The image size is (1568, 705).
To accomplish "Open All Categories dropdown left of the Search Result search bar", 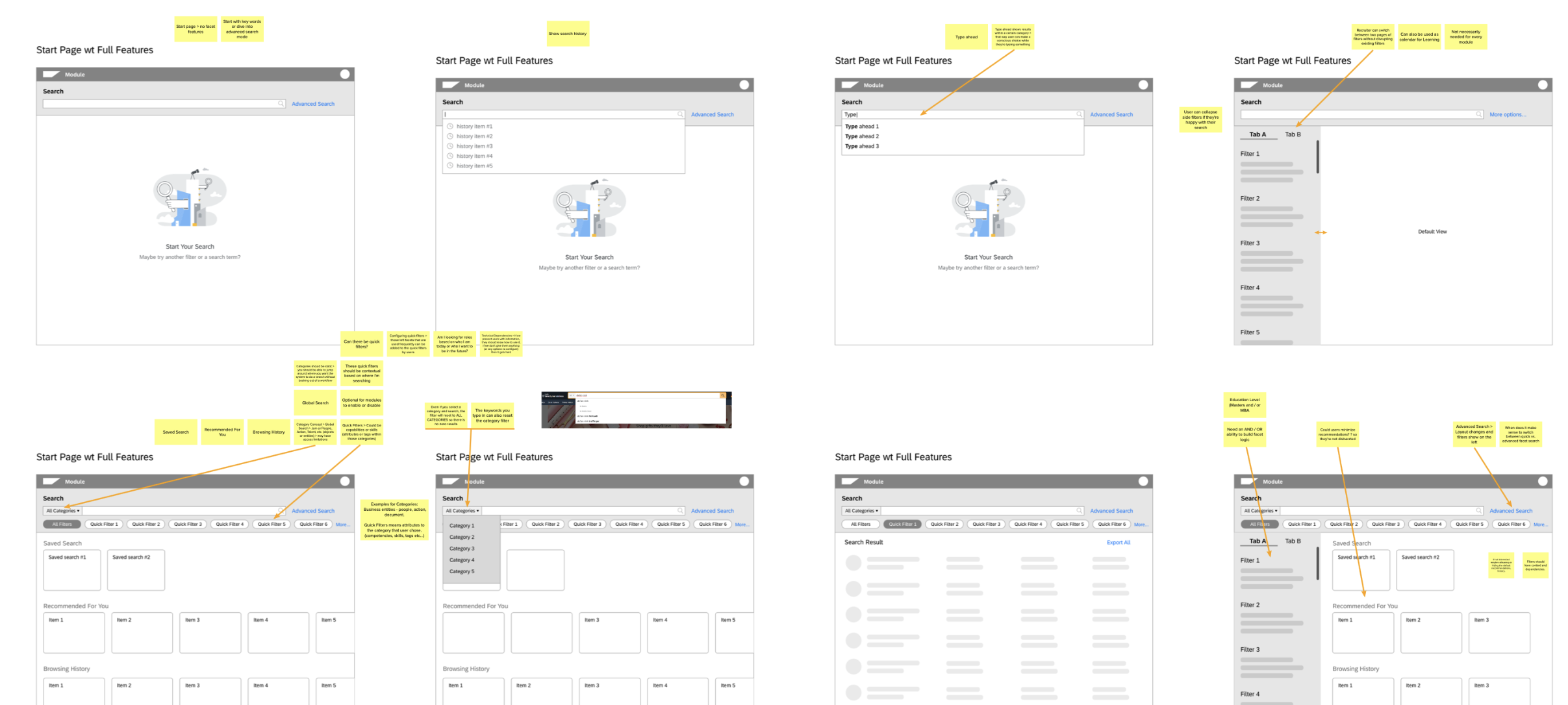I will (861, 511).
